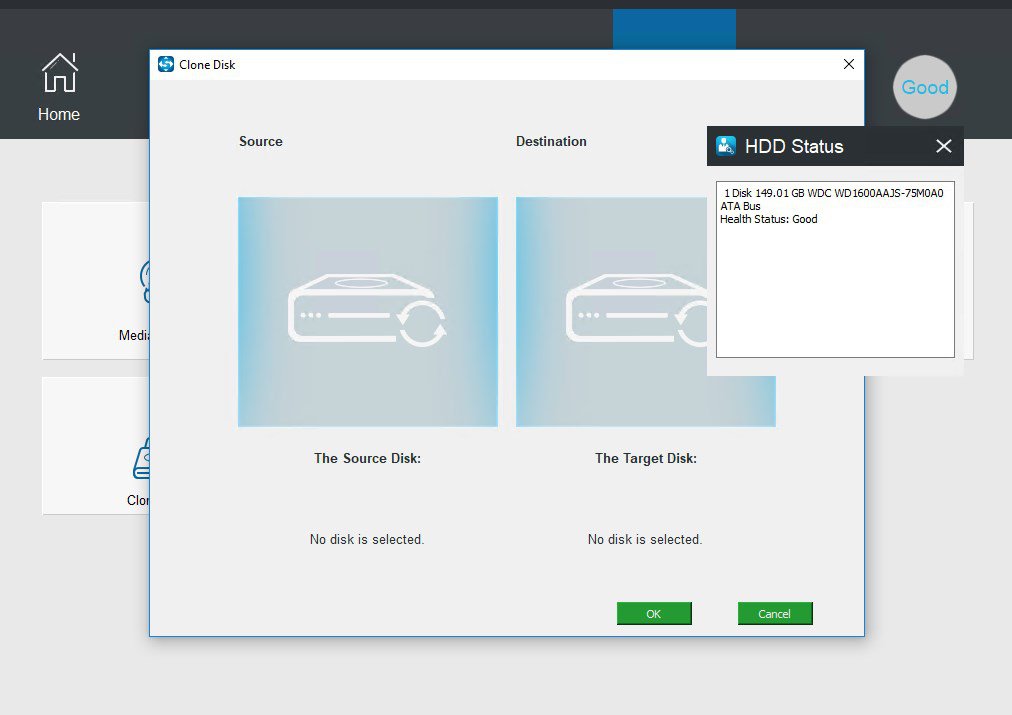
Task: Click the Good health status circle
Action: [924, 87]
